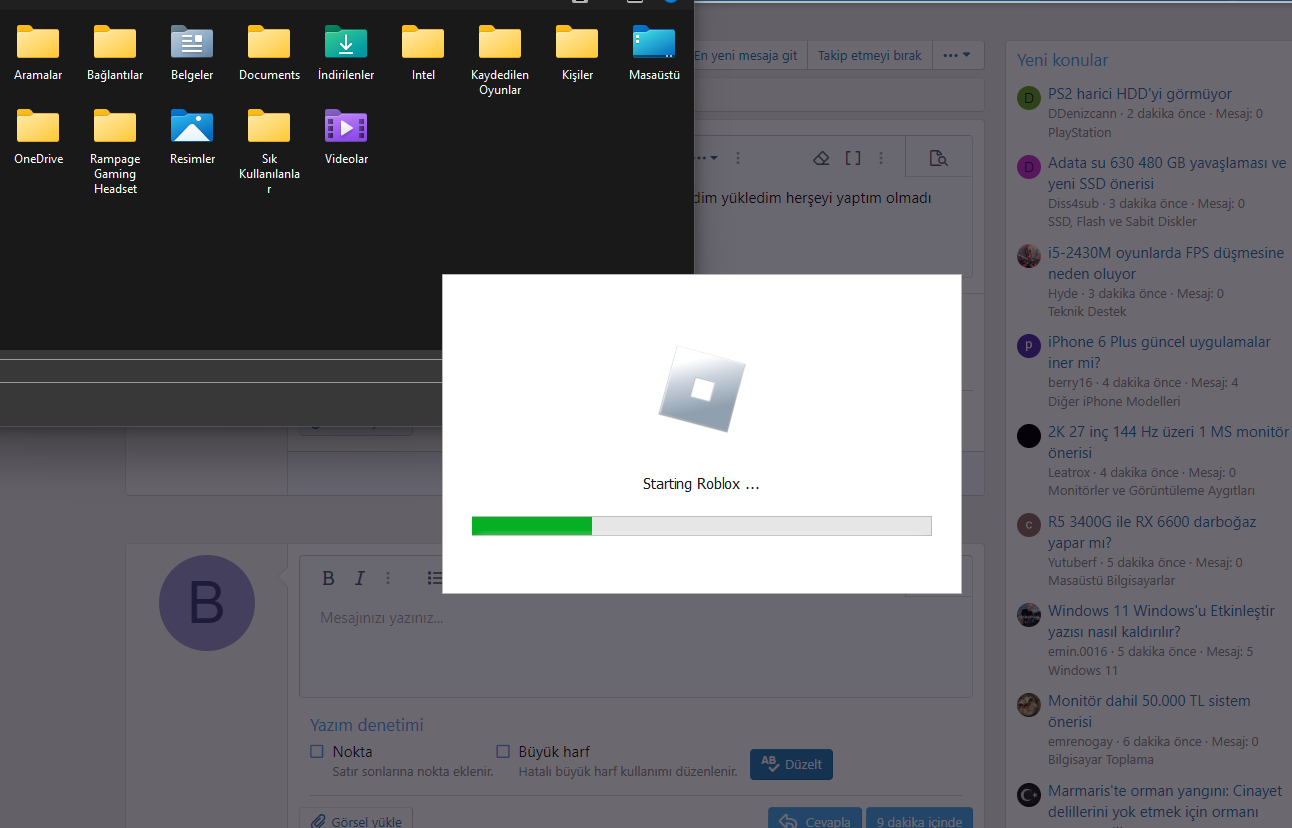This screenshot has width=1292, height=828.
Task: Click Yutuberf's brown c avatar
Action: point(1029,525)
